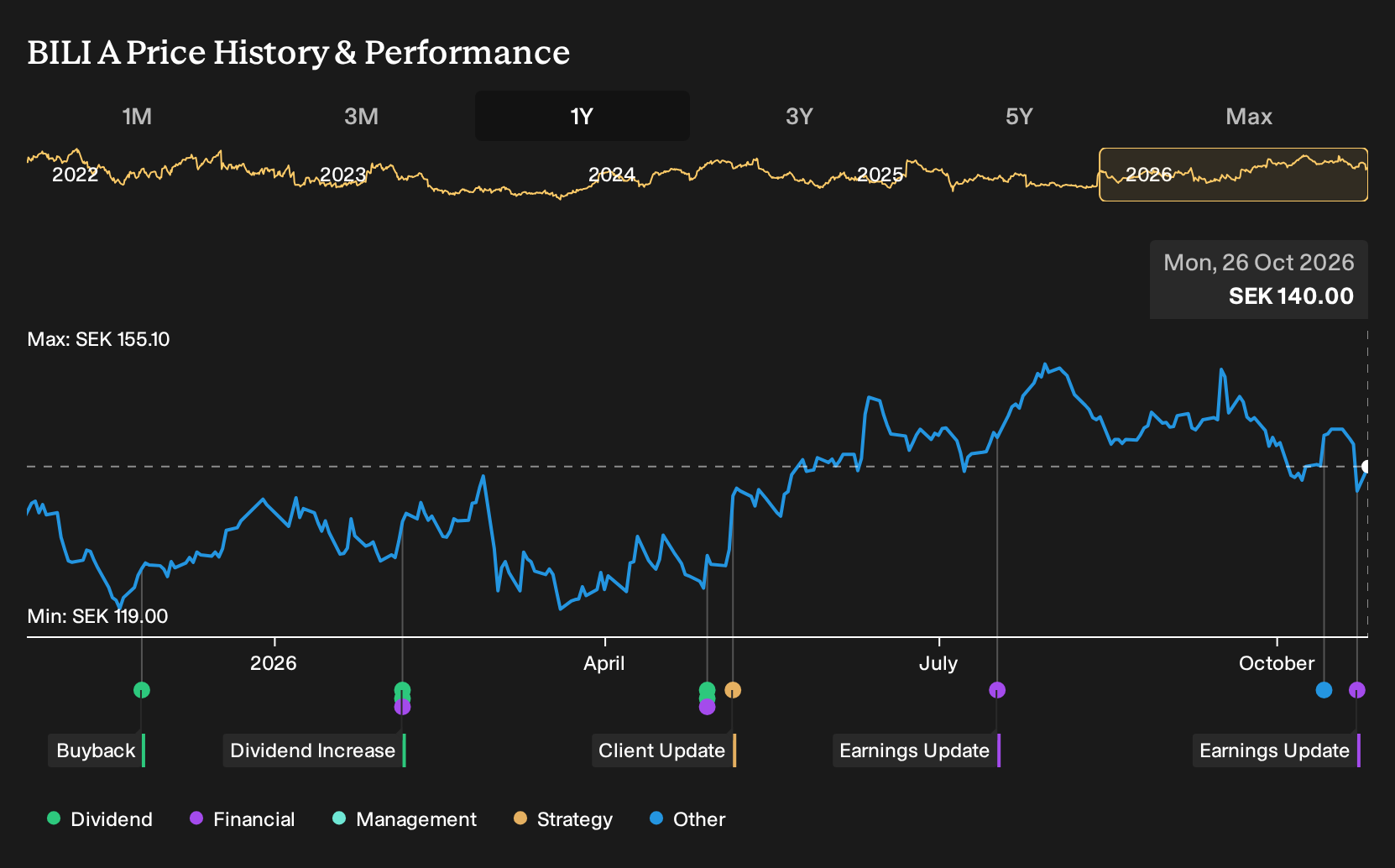Select the Max time range tab

coord(1249,116)
